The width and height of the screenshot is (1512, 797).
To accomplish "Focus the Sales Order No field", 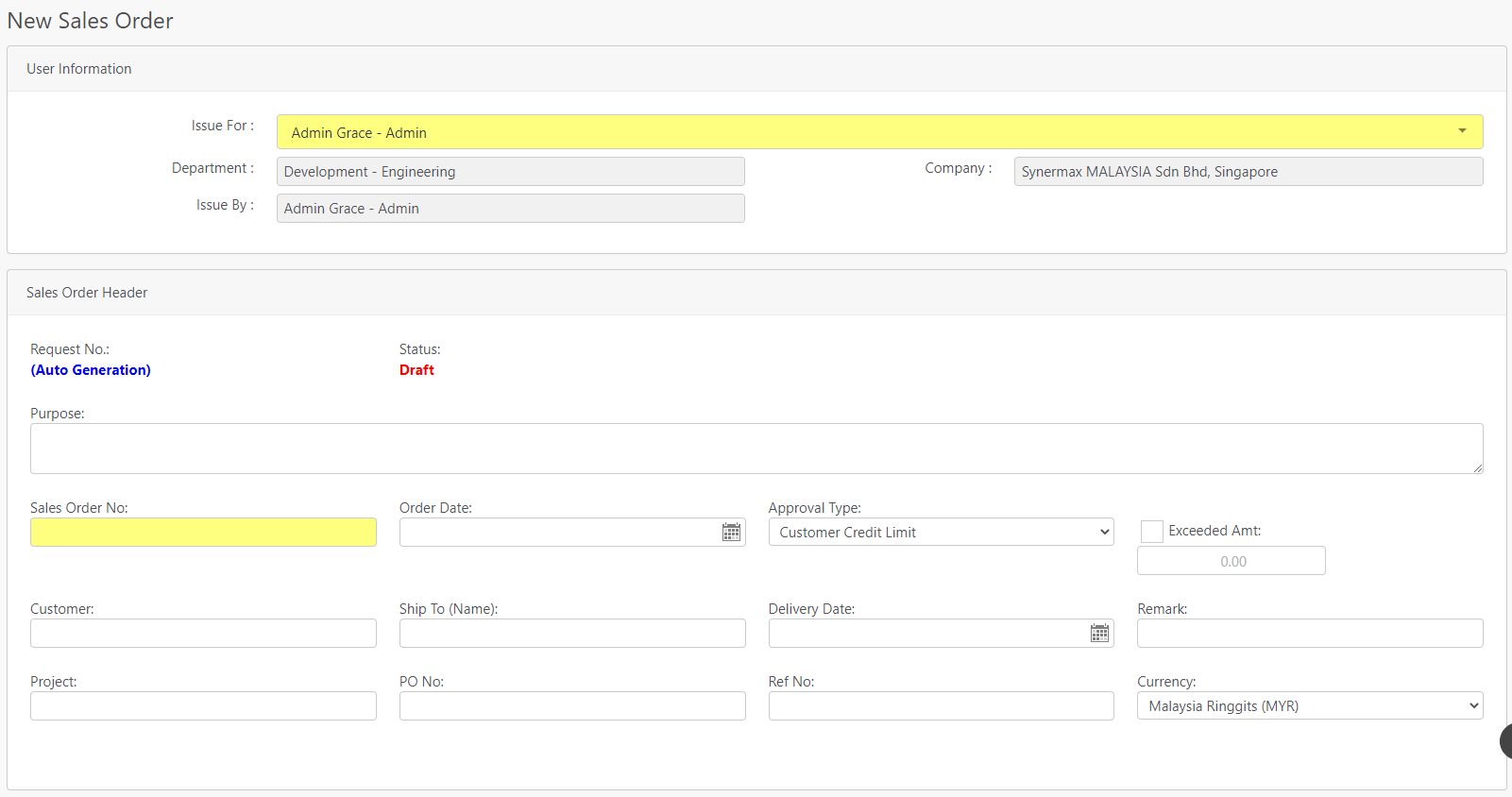I will [203, 532].
